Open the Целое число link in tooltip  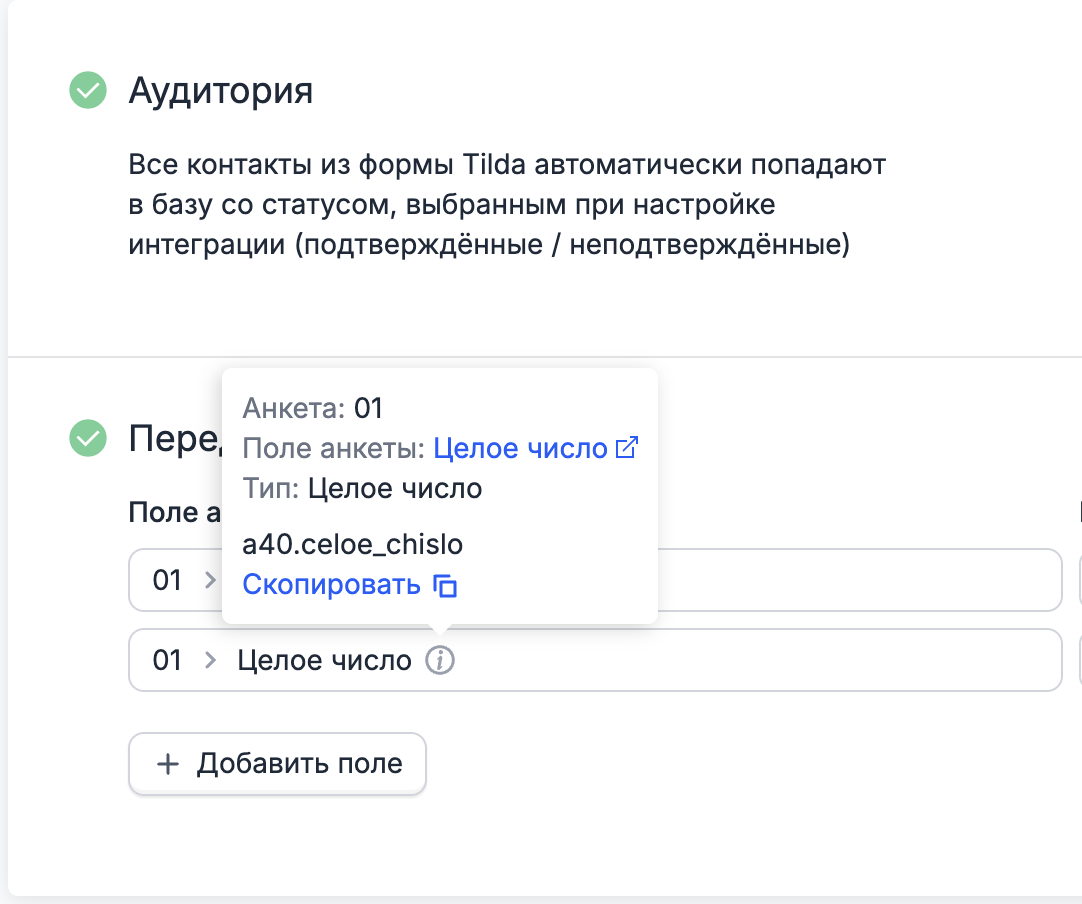[520, 449]
